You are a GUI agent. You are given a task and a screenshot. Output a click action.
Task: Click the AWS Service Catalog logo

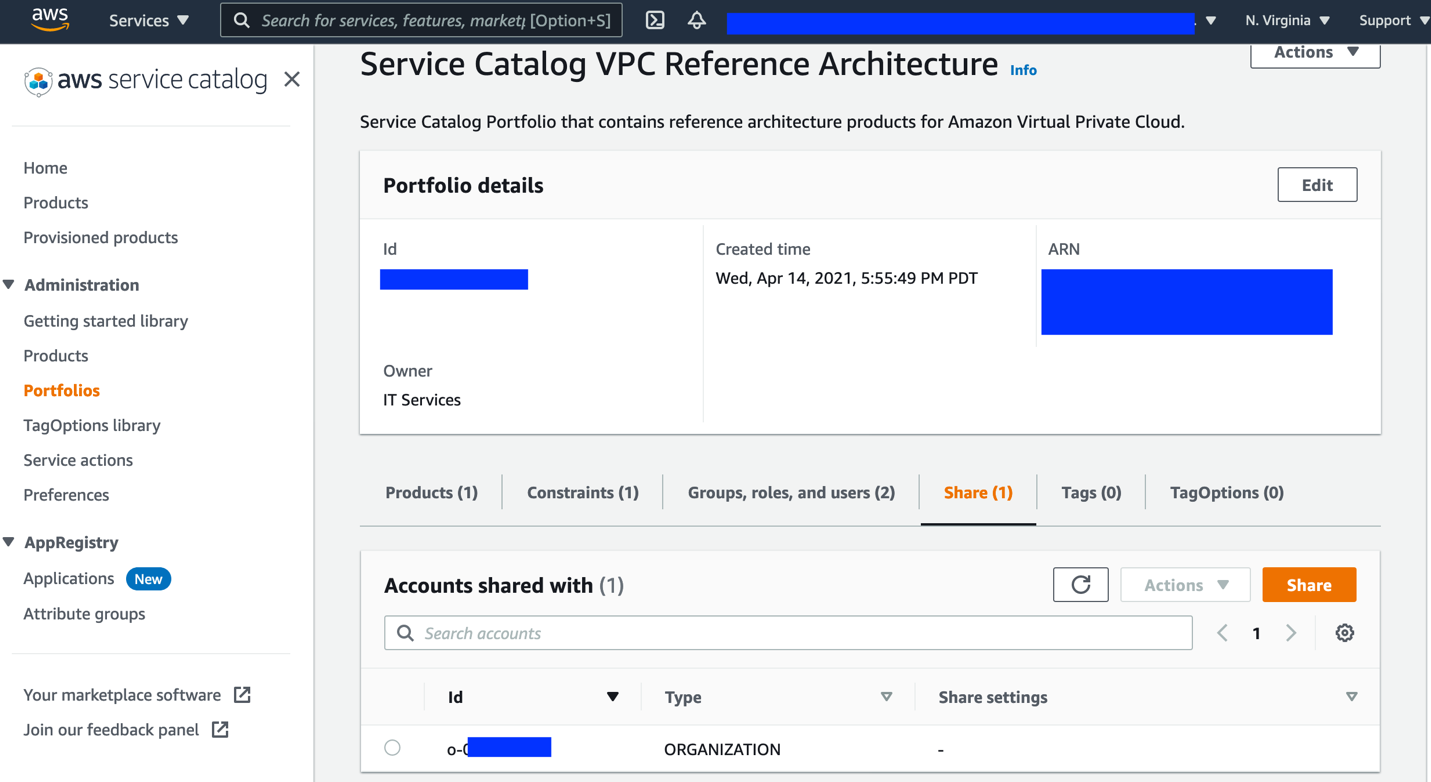click(145, 80)
